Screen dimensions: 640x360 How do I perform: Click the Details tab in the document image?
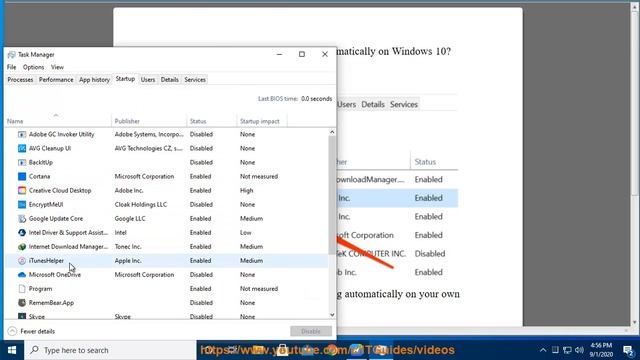coord(373,104)
